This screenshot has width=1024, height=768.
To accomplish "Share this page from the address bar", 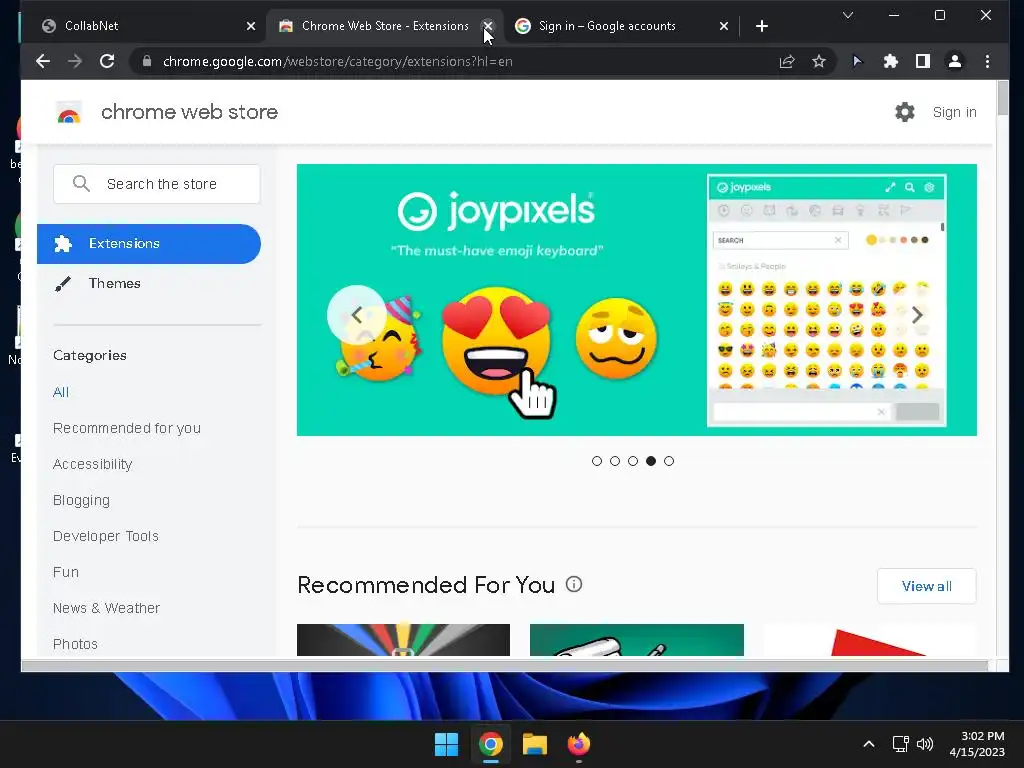I will (787, 61).
